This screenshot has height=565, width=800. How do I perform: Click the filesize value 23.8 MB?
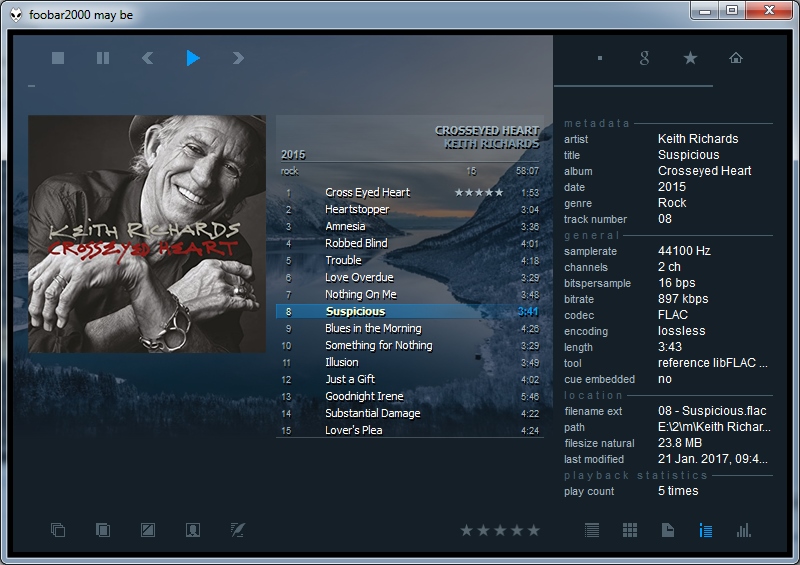[x=680, y=443]
